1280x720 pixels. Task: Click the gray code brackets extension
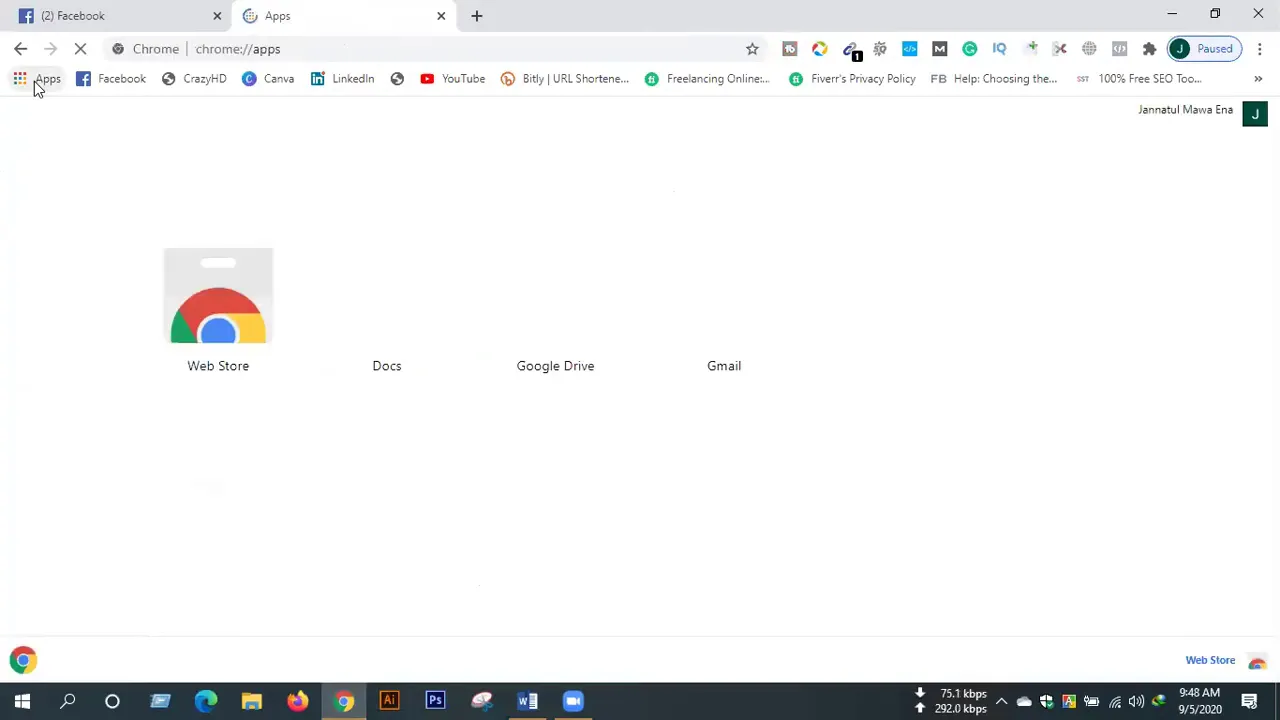point(1120,49)
